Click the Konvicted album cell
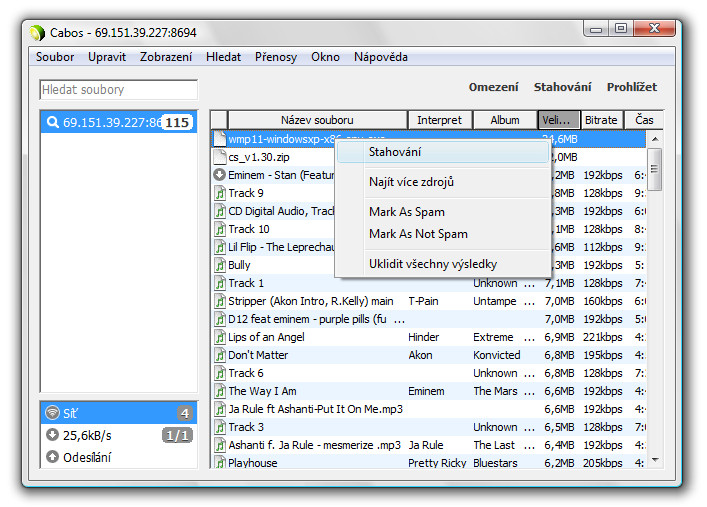The width and height of the screenshot is (707, 507). pyautogui.click(x=496, y=355)
